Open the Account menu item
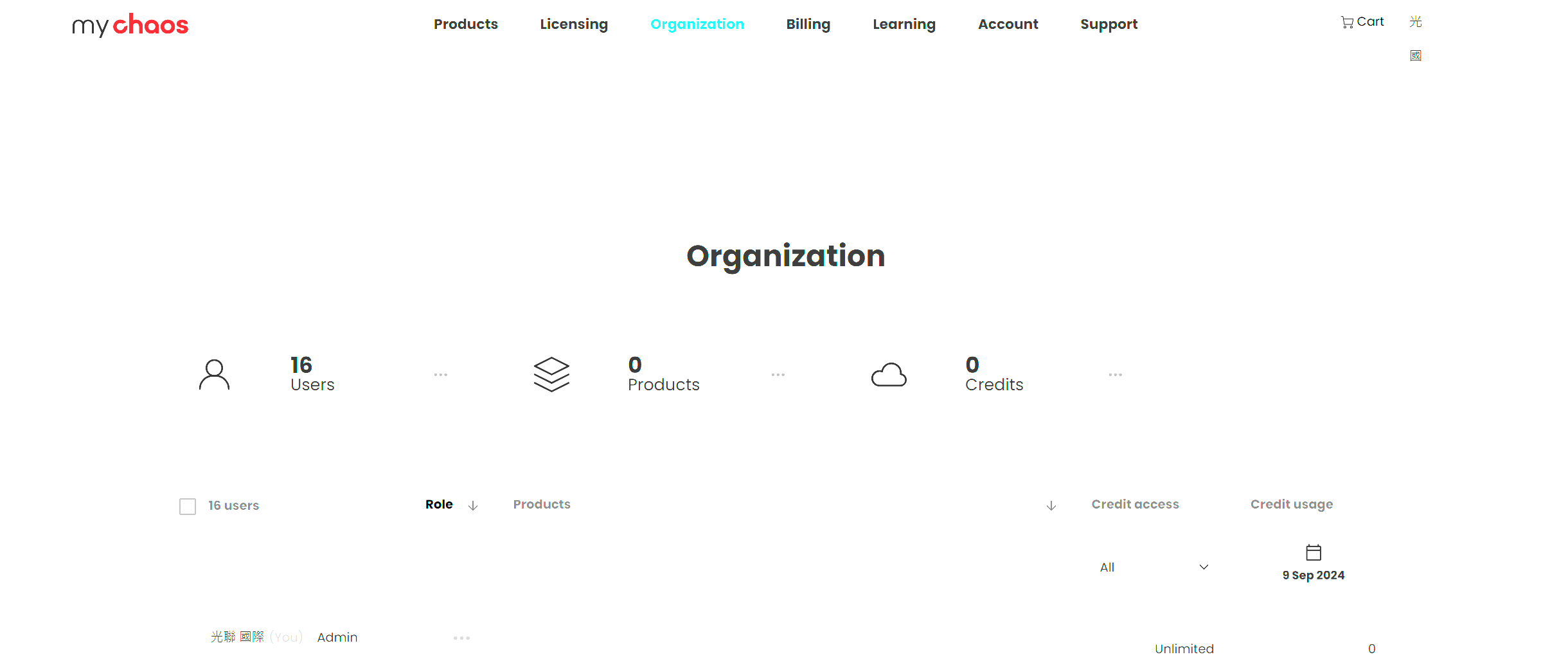 tap(1008, 24)
